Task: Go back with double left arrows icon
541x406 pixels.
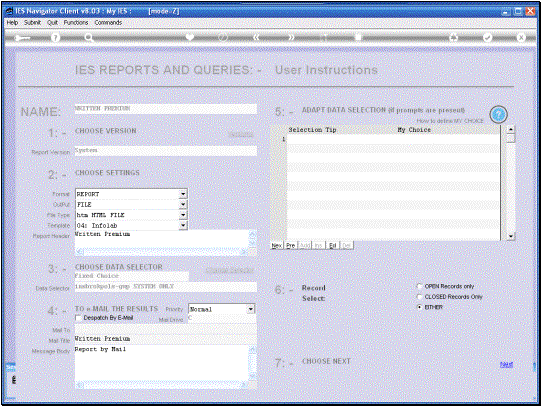Action: pos(256,37)
